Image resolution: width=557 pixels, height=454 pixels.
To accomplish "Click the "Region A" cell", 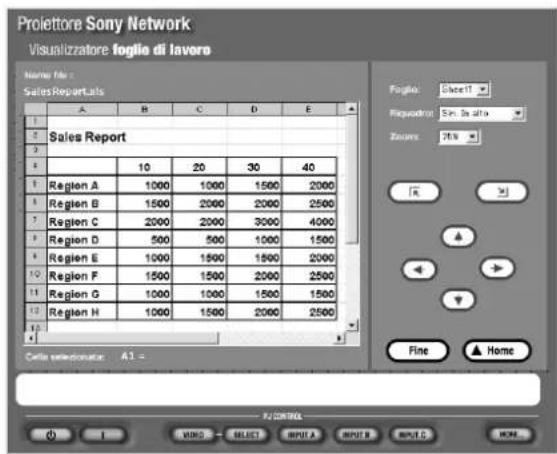I will tap(82, 185).
